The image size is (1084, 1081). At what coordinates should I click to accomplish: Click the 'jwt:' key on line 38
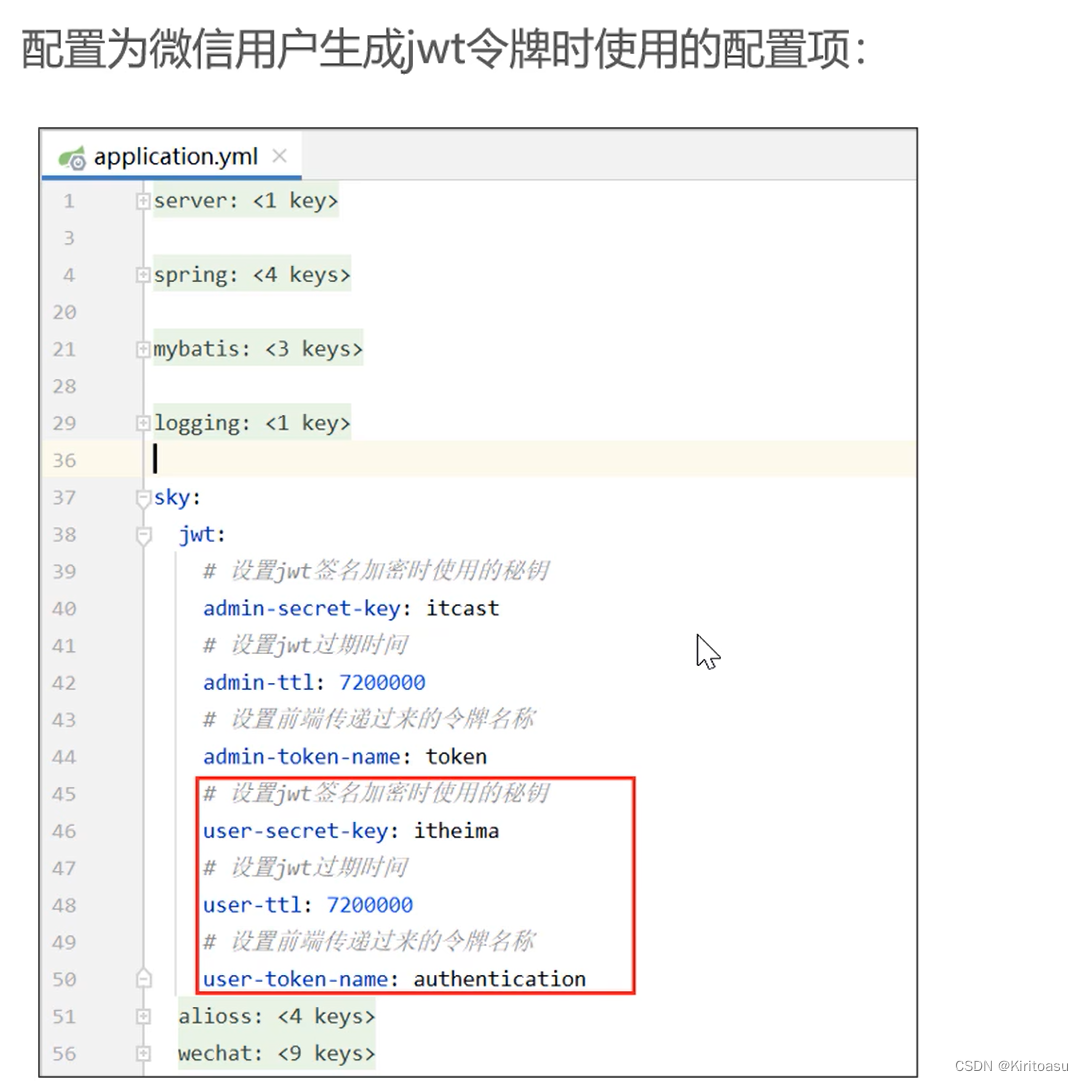tap(201, 535)
